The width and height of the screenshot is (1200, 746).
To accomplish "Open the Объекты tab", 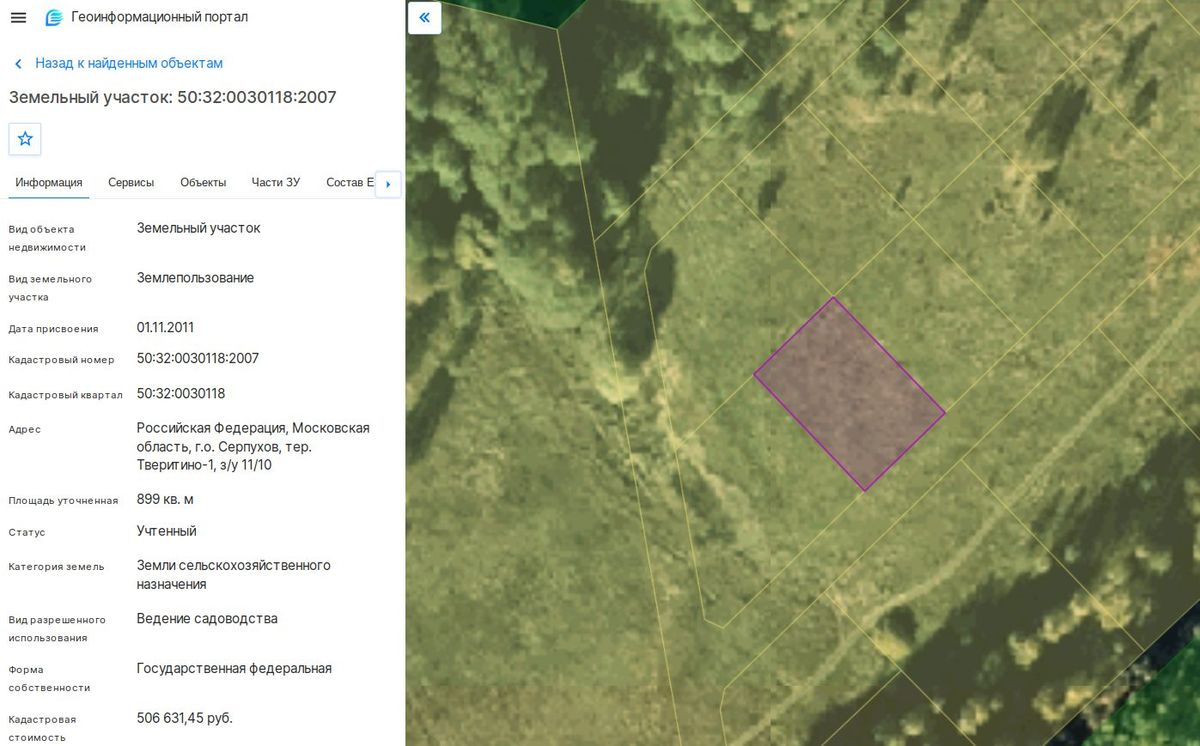I will (203, 183).
